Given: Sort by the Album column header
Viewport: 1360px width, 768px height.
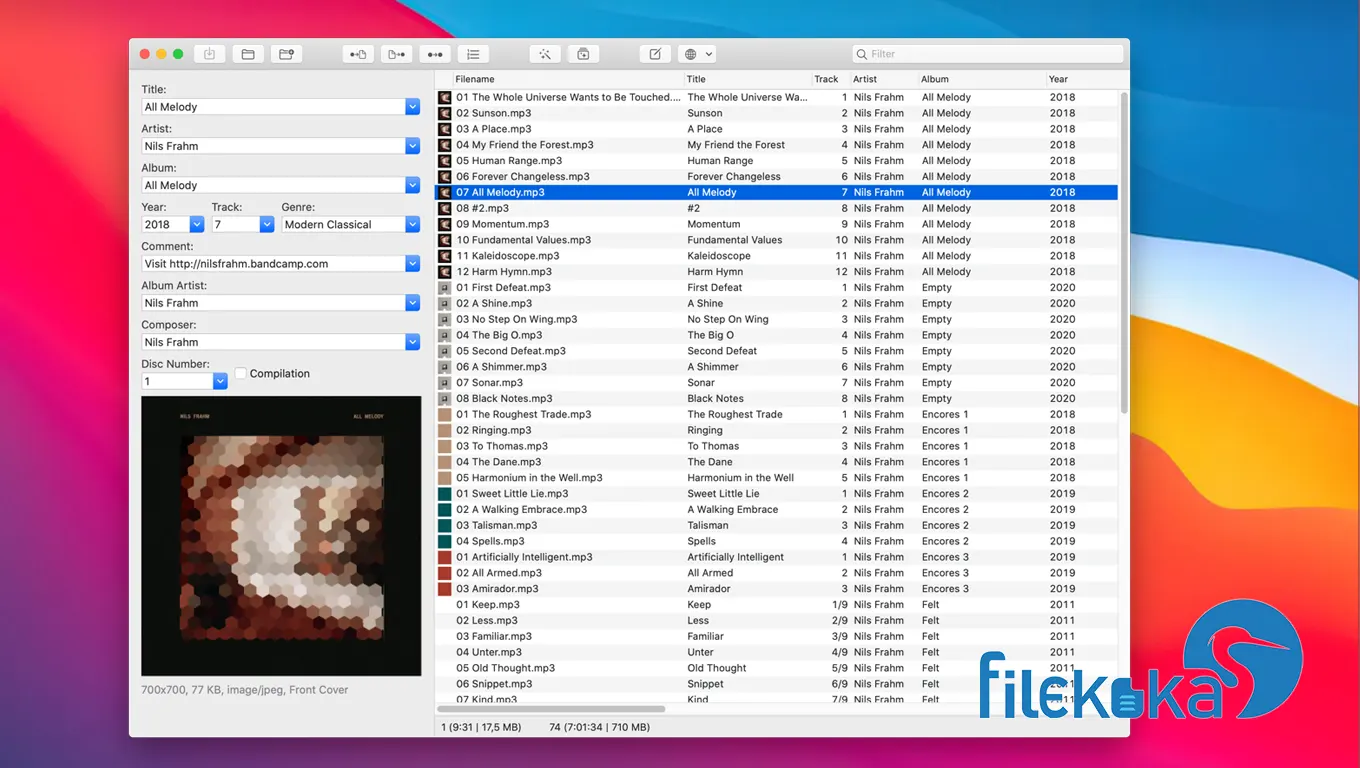Looking at the screenshot, I should [982, 79].
